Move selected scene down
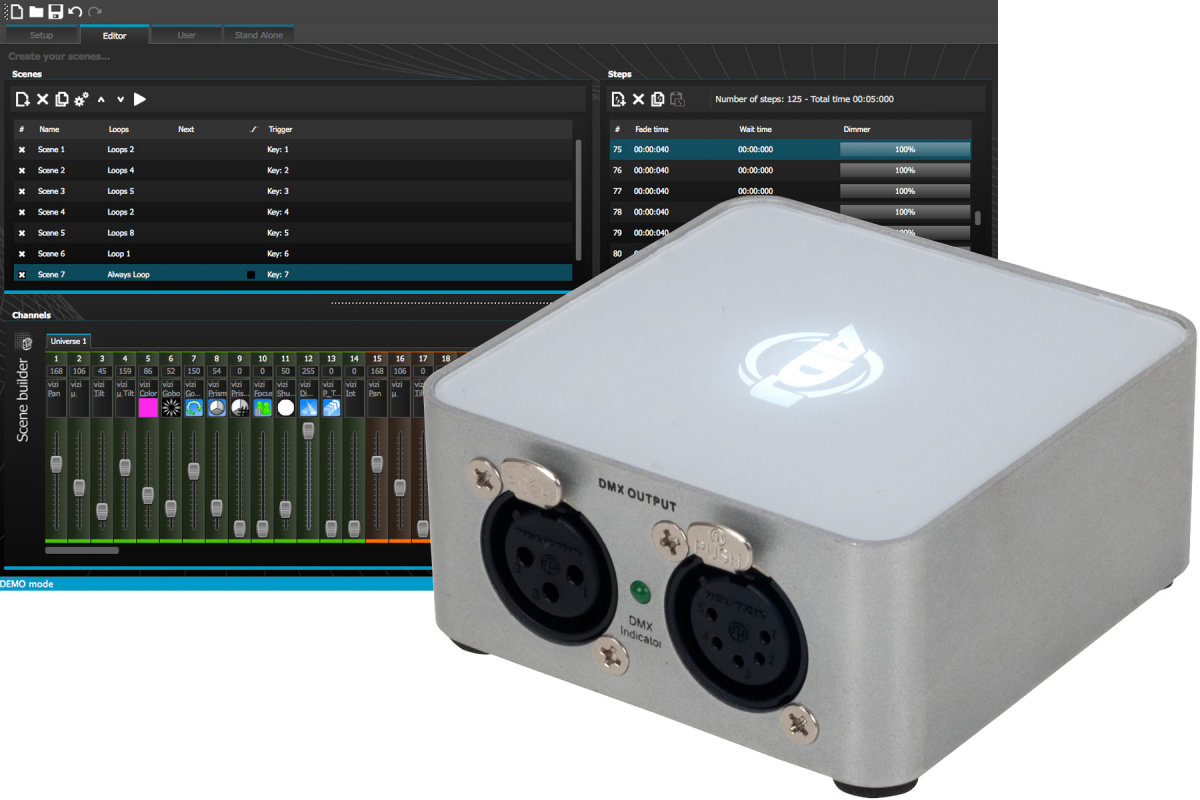This screenshot has width=1200, height=800. point(120,99)
